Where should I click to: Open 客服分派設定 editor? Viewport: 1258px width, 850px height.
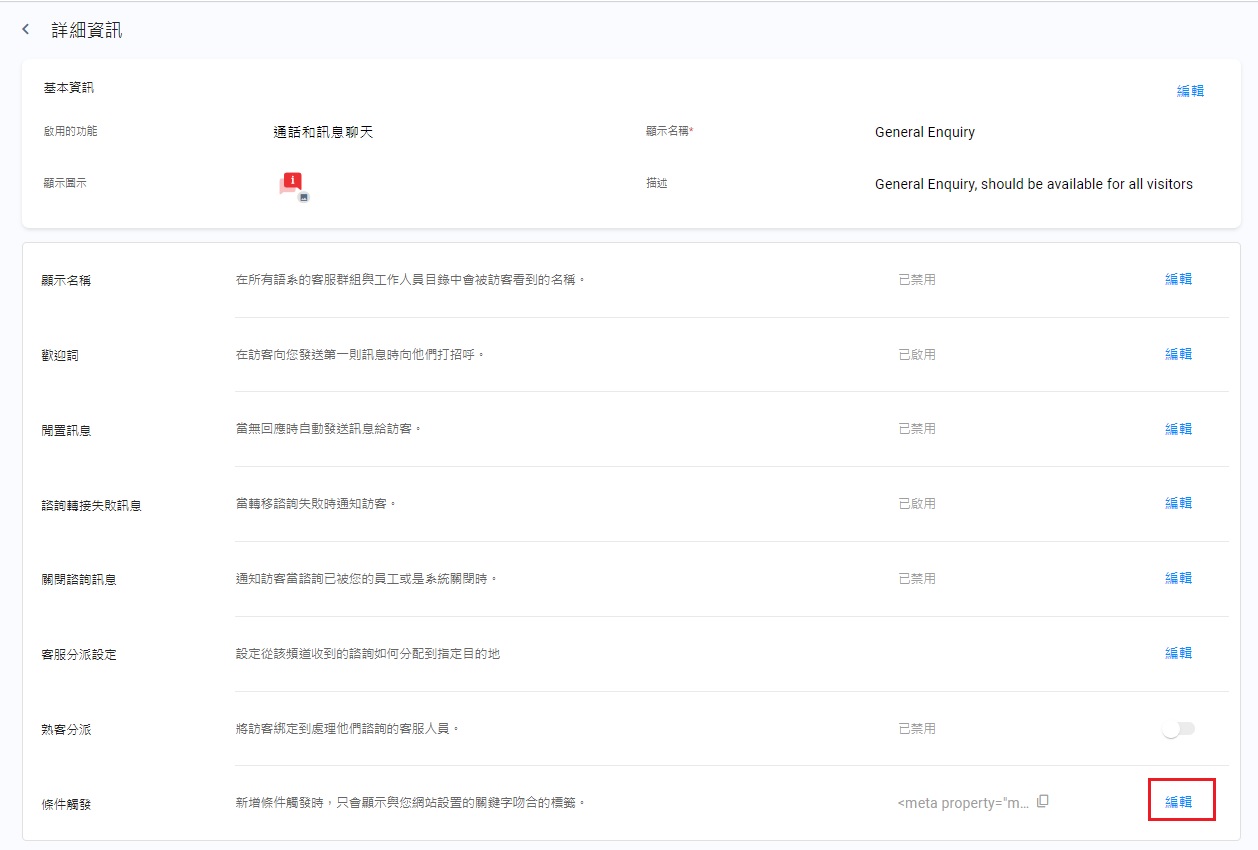(x=1178, y=653)
